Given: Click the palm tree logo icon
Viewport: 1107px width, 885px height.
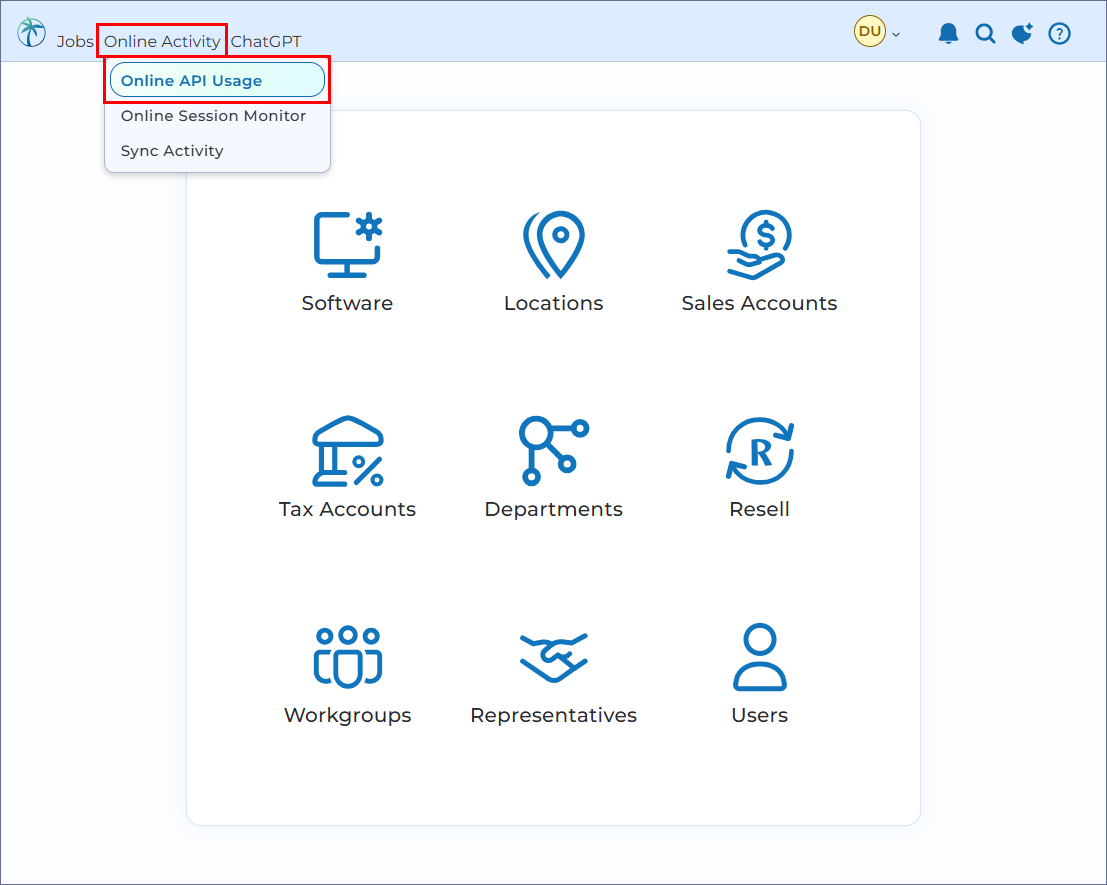Looking at the screenshot, I should tap(31, 32).
